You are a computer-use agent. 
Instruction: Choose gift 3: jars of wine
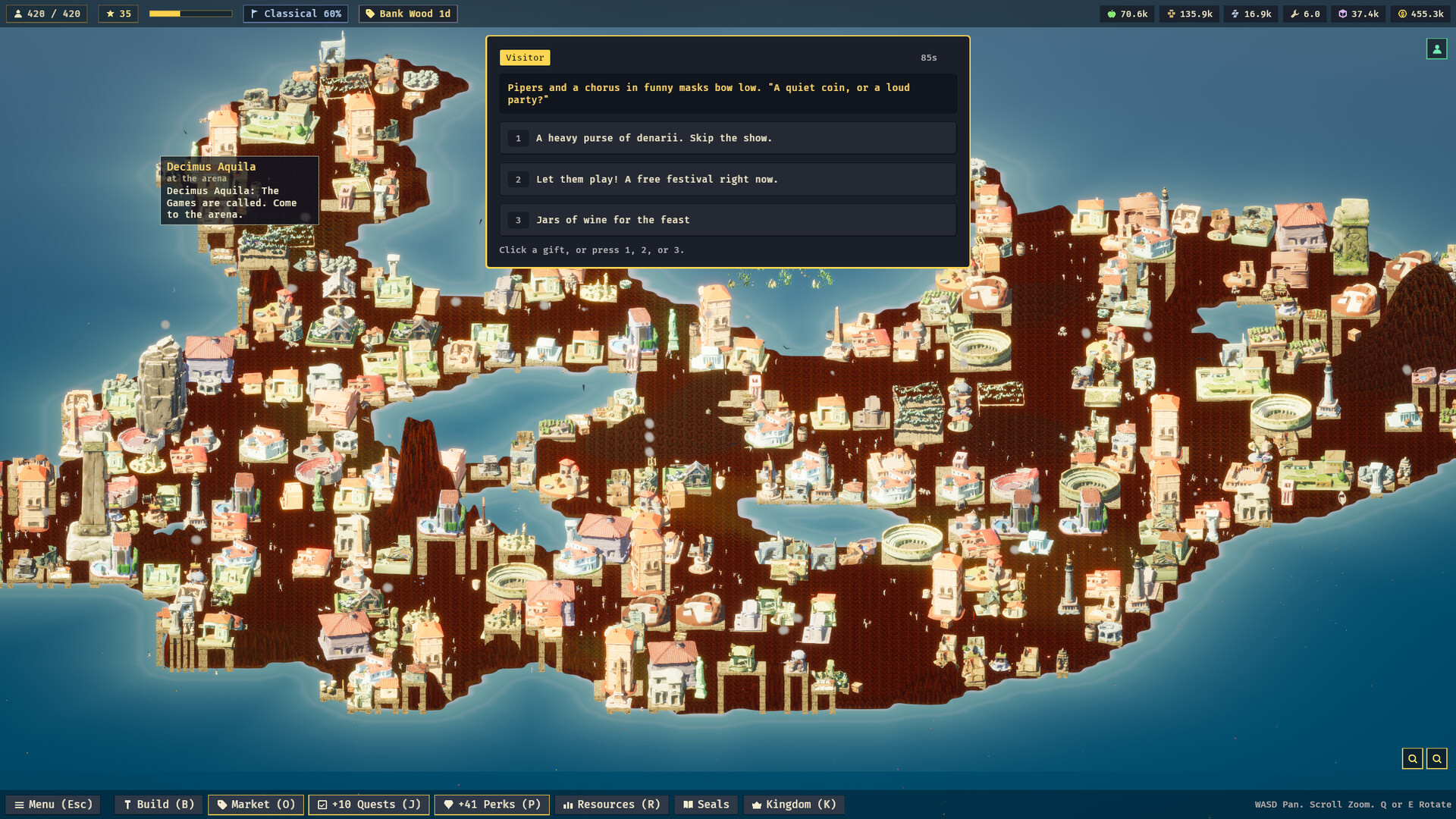click(727, 220)
